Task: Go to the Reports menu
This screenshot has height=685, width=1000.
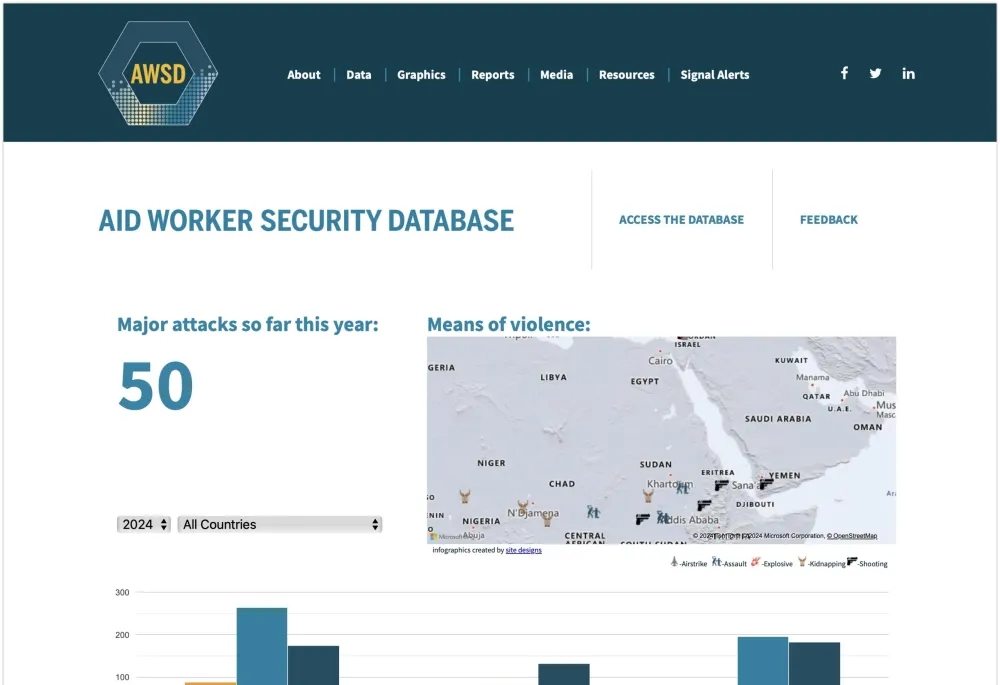Action: [x=493, y=75]
